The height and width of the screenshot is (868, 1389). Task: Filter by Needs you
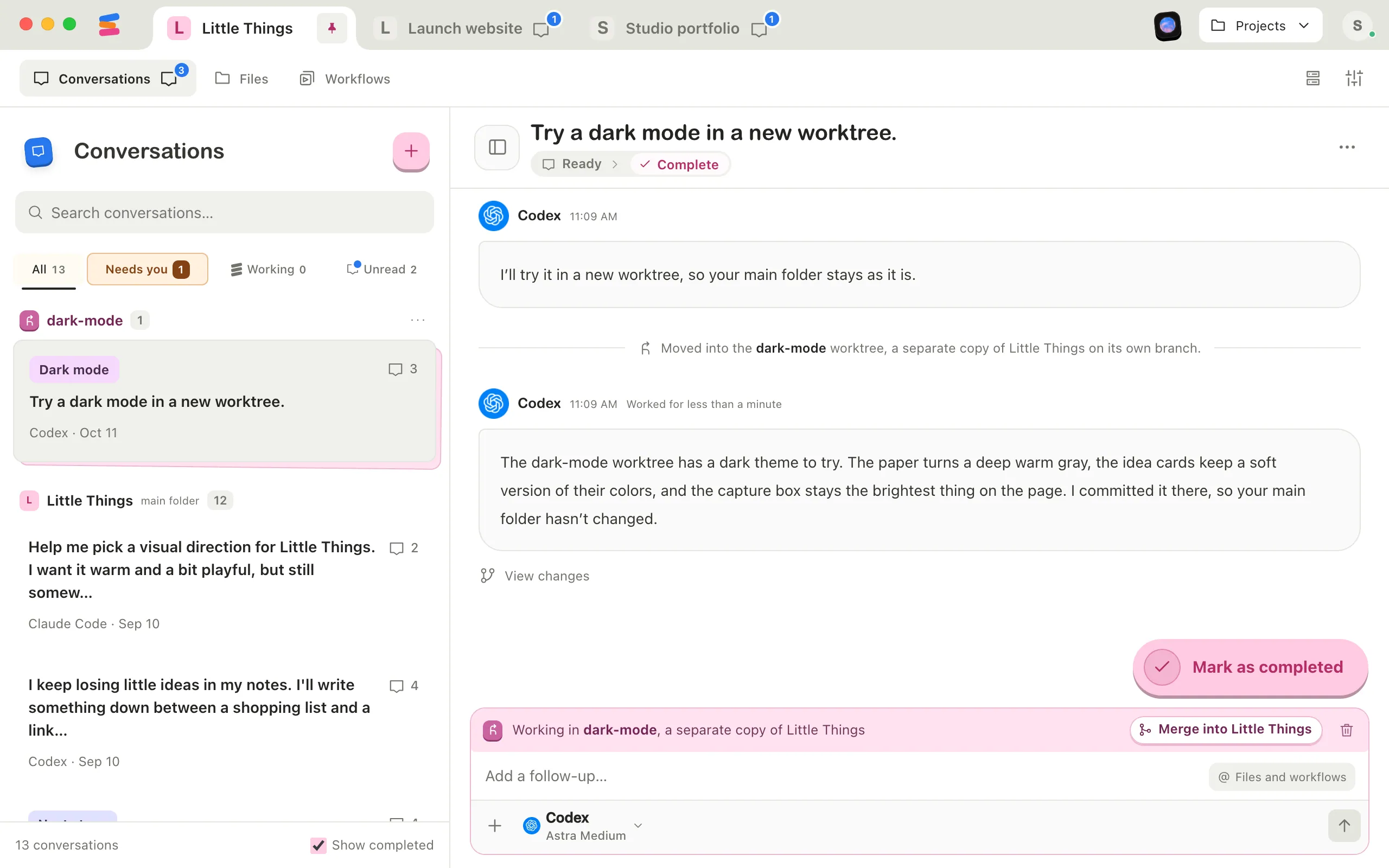point(148,269)
